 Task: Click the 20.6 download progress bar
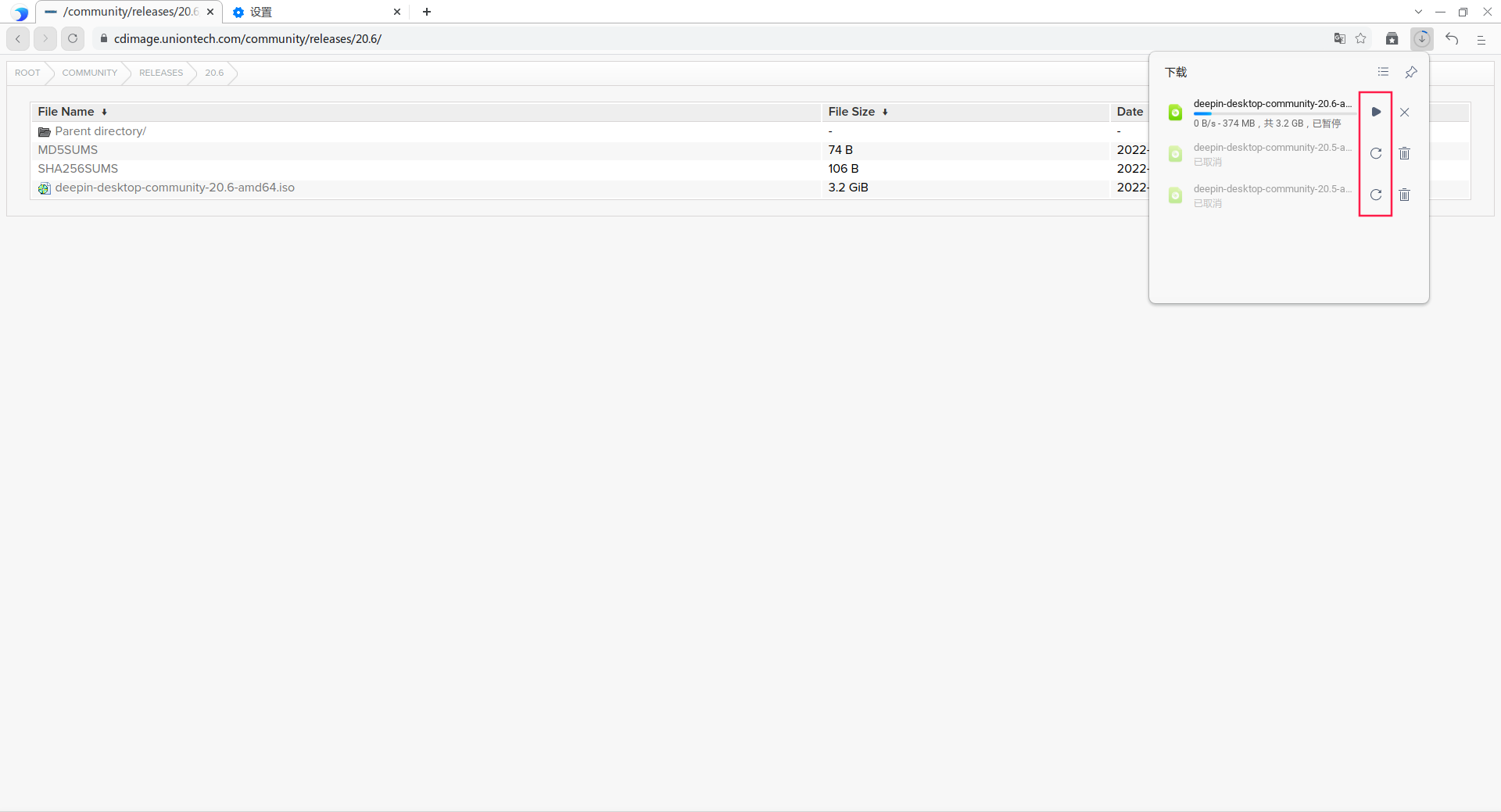point(1274,114)
